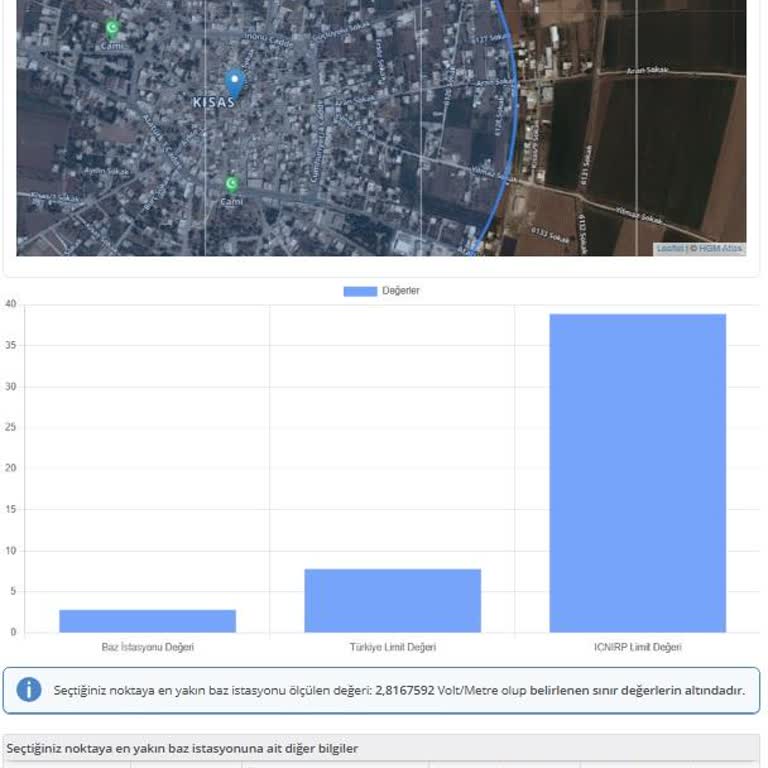Click the Baz İstasyonu Değeri bar
This screenshot has height=768, width=768.
pos(147,621)
